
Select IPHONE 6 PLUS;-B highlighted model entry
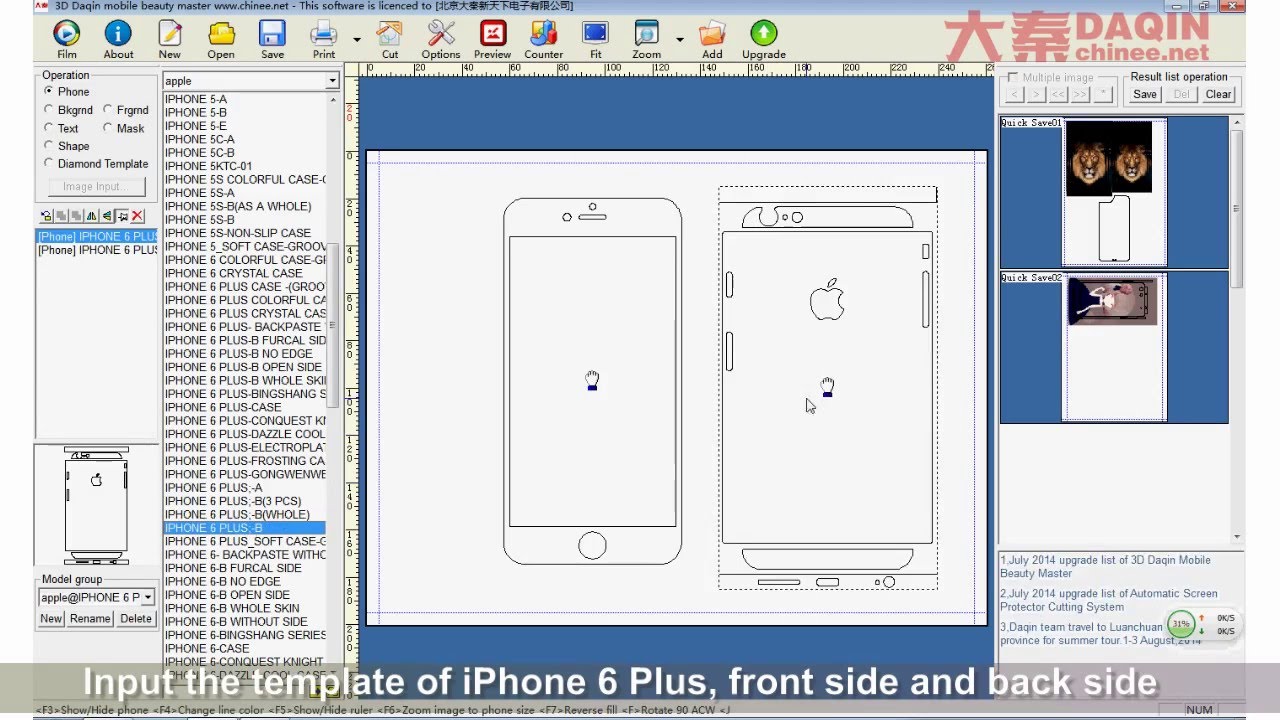(244, 528)
